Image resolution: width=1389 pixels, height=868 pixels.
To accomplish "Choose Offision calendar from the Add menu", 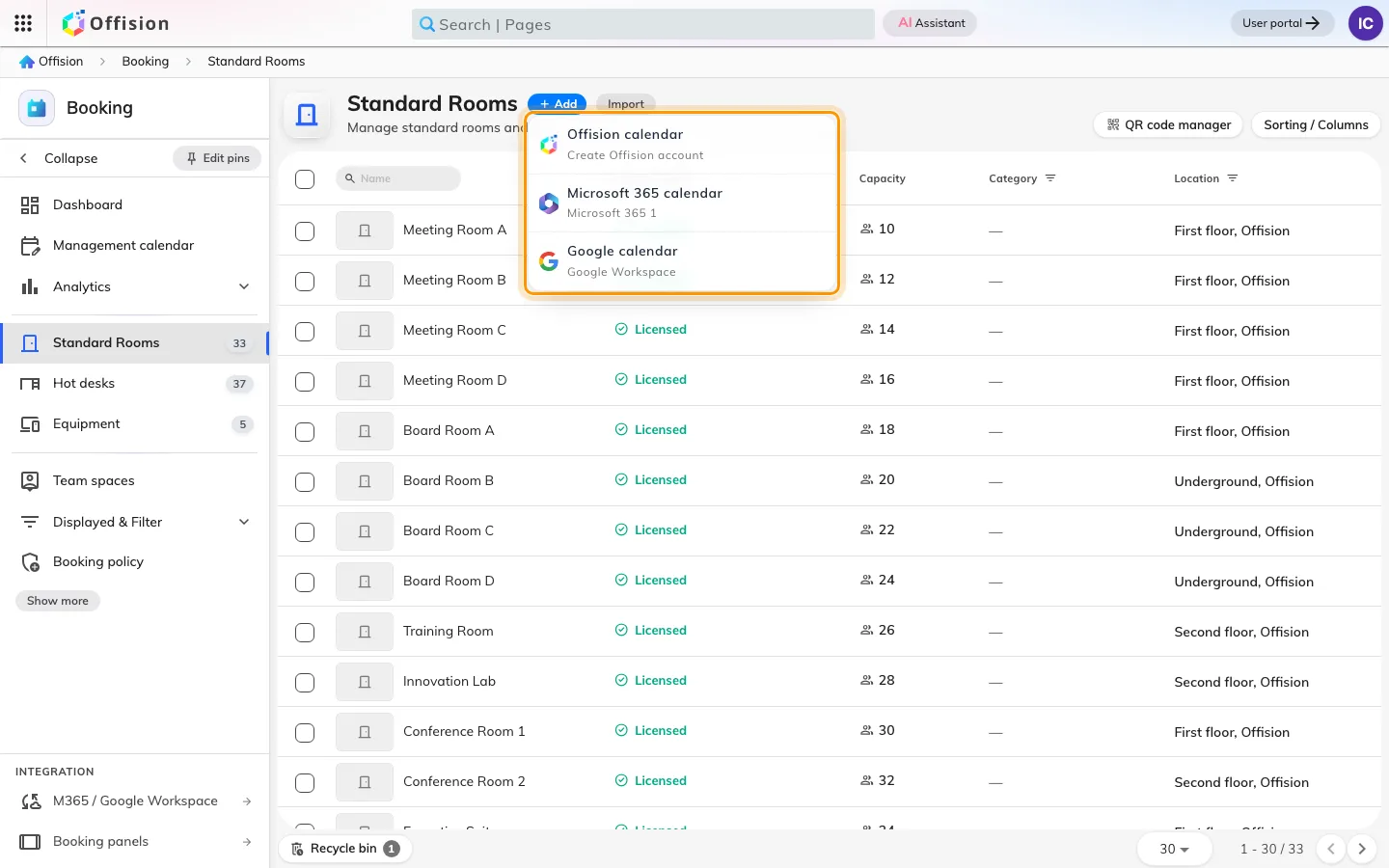I will [682, 144].
